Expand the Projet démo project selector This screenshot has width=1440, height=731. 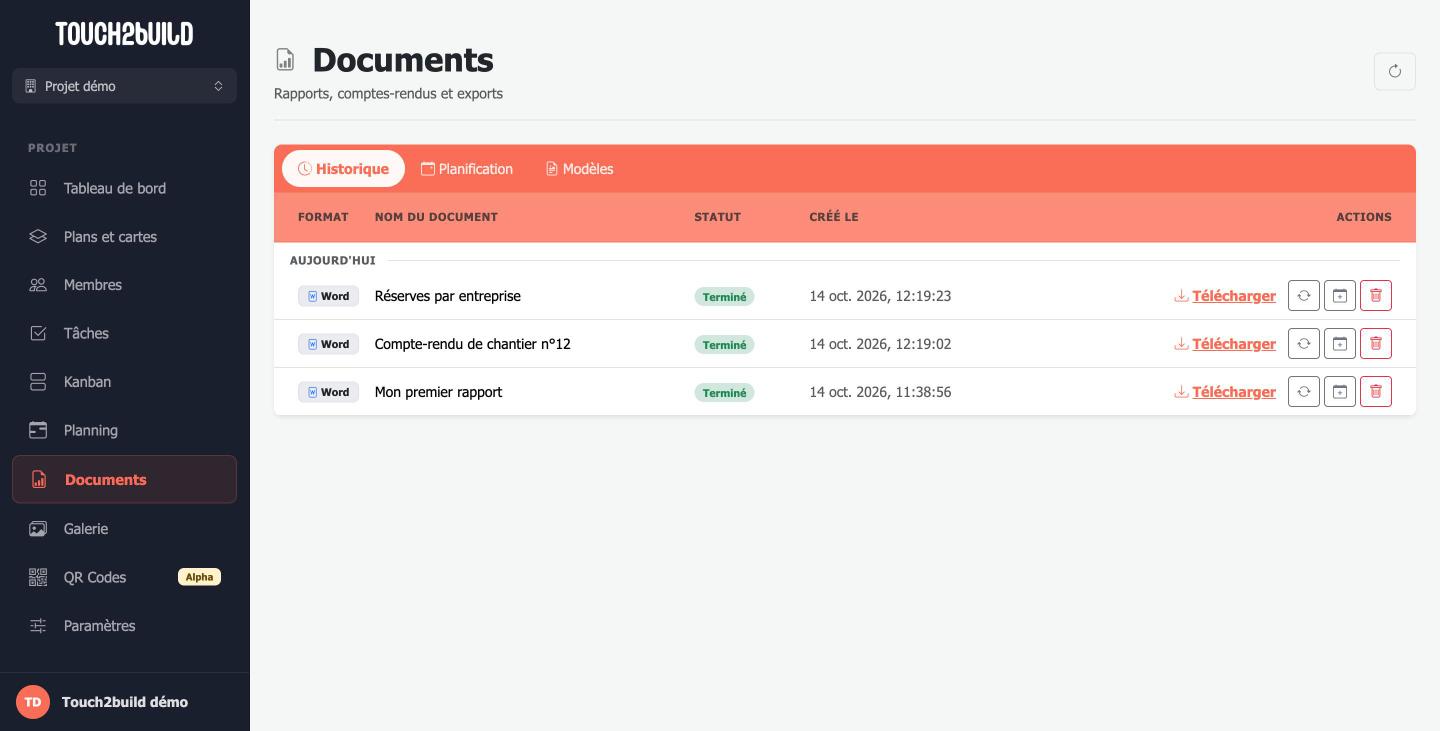tap(124, 86)
